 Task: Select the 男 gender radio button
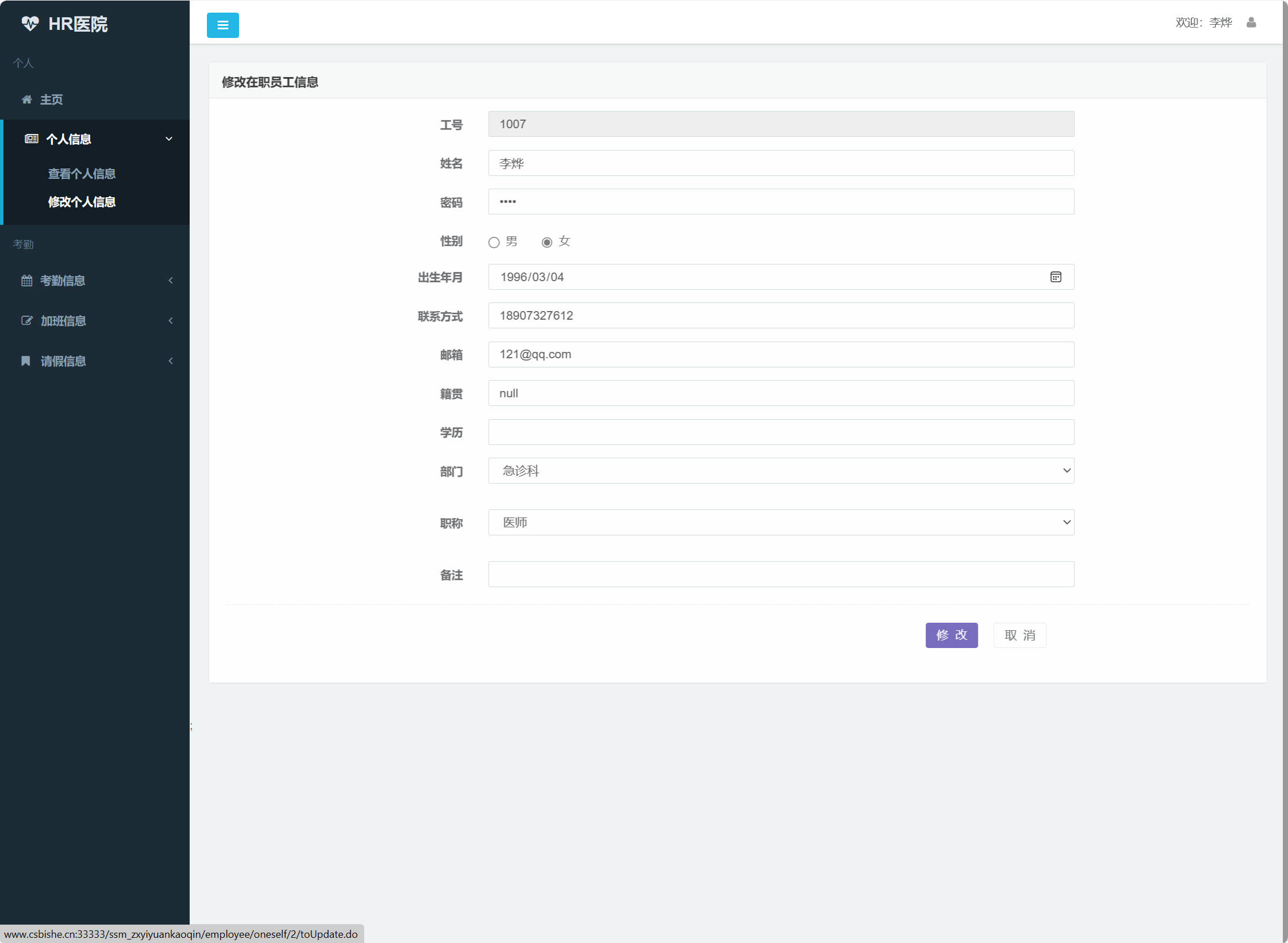pos(494,243)
